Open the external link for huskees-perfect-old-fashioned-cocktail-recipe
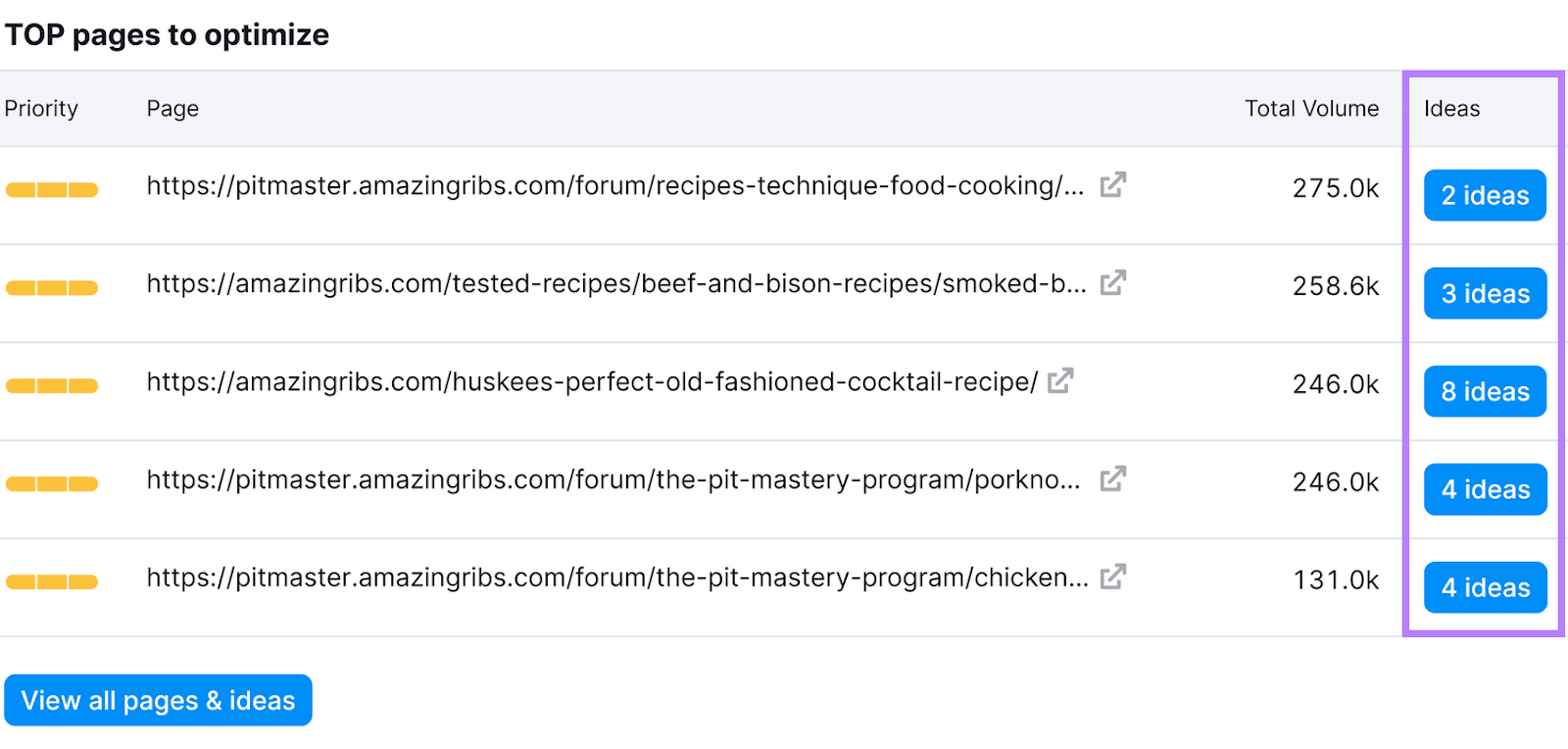Viewport: 1568px width, 749px height. click(x=1061, y=380)
